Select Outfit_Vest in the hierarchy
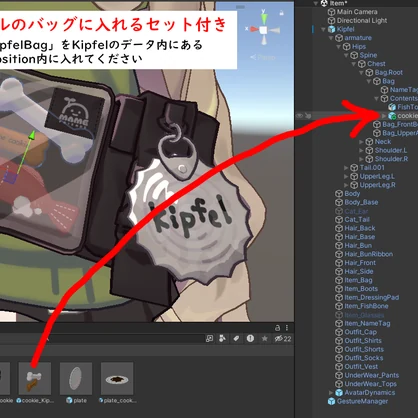Screen dimensions: 418x418 pos(361,367)
